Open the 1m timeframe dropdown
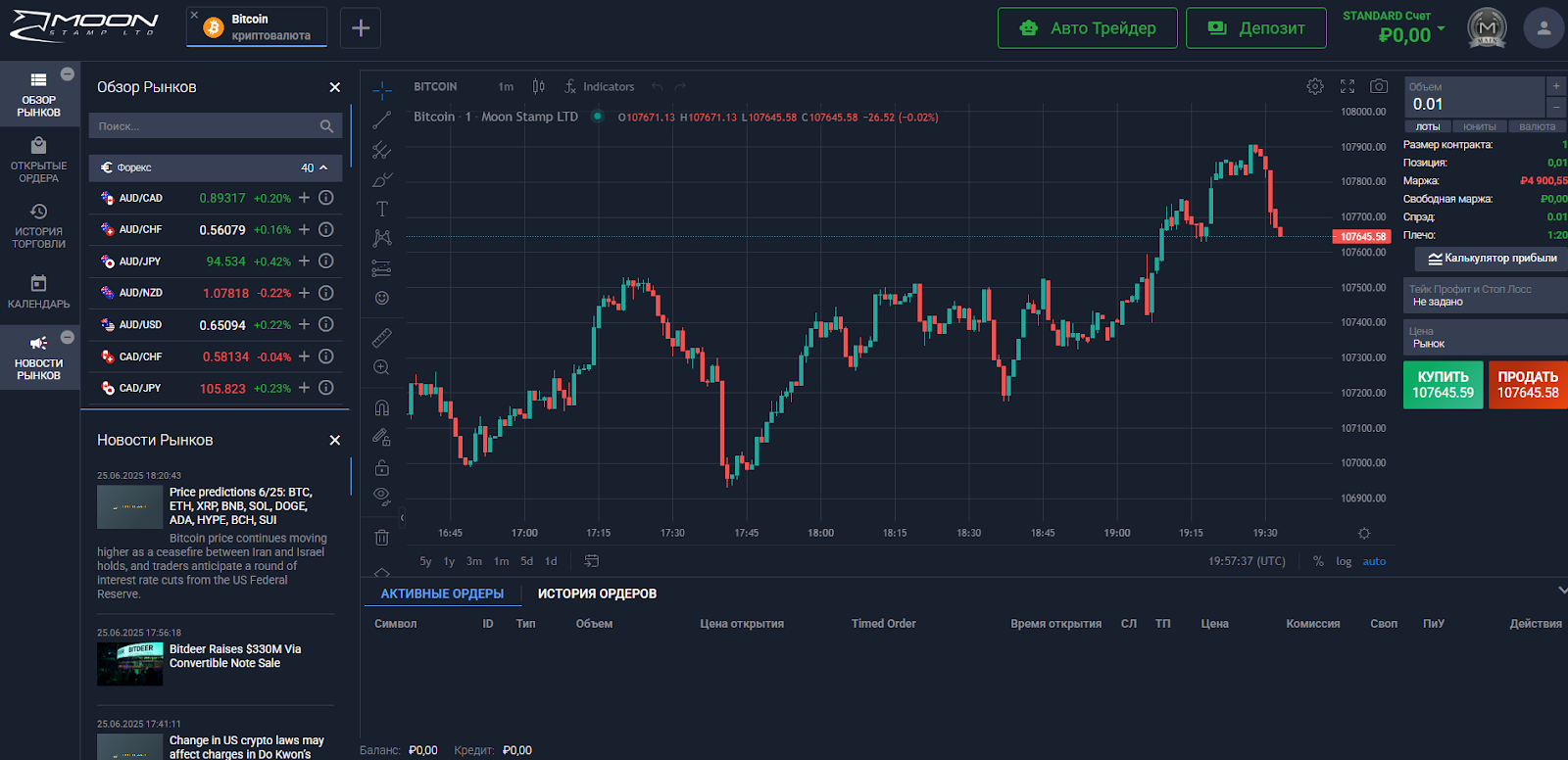 pyautogui.click(x=506, y=86)
